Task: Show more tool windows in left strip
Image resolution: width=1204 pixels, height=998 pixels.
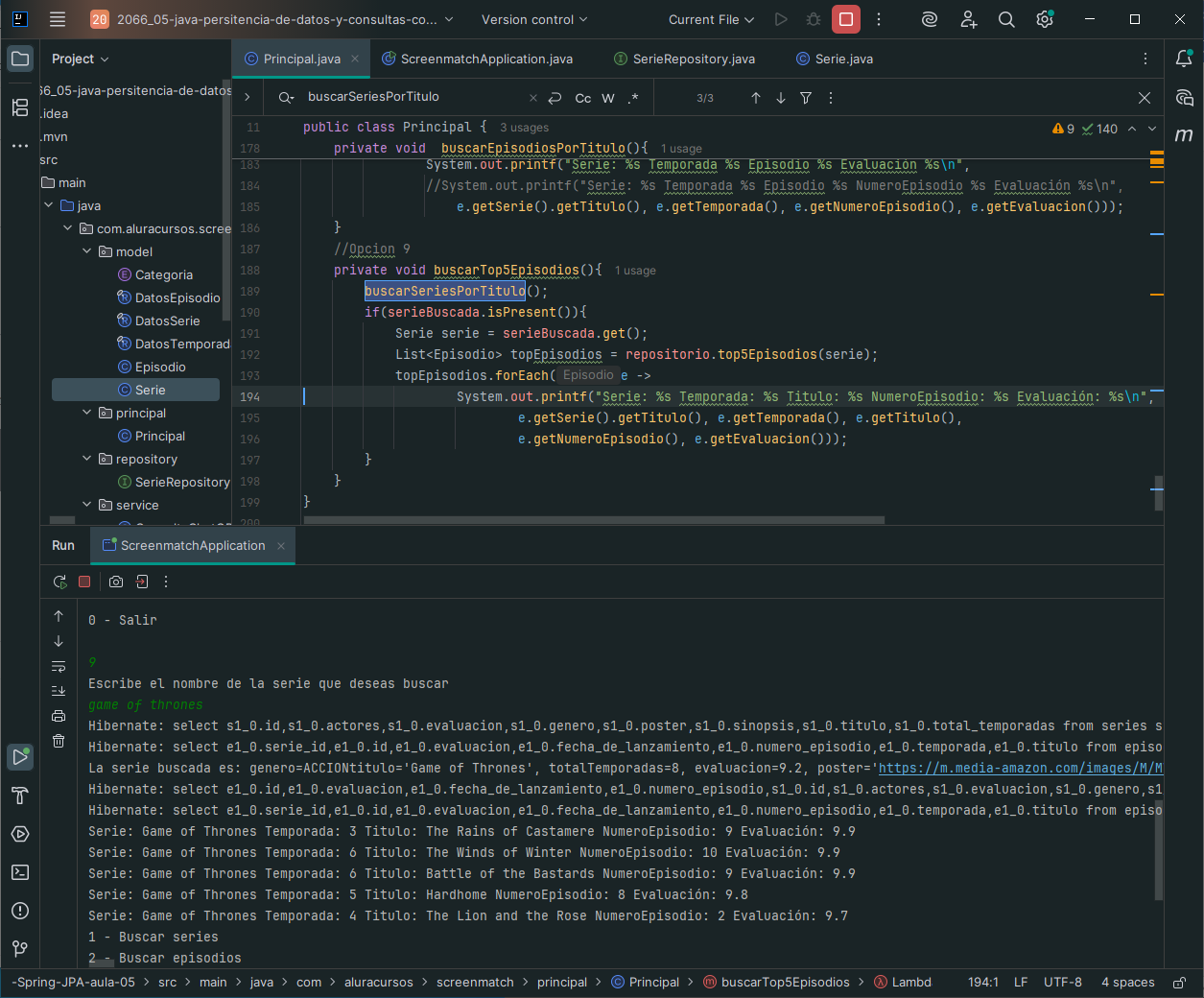Action: (x=20, y=146)
